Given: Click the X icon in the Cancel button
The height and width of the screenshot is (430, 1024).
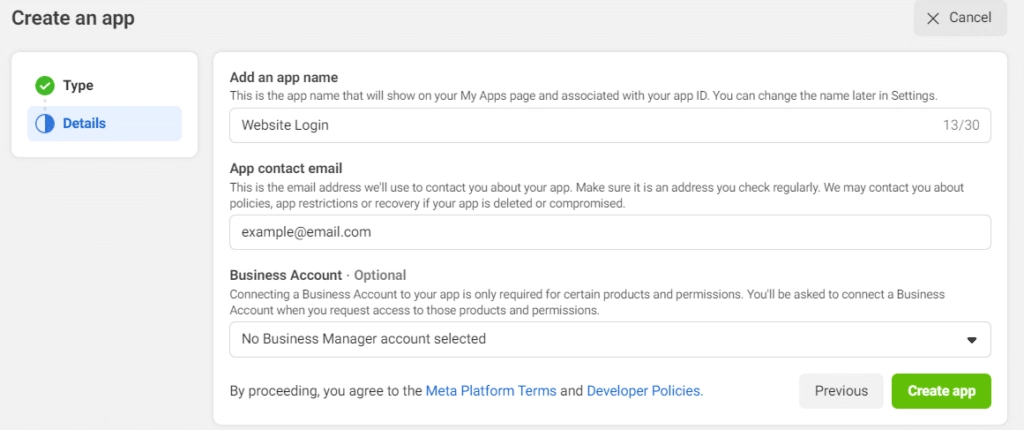Looking at the screenshot, I should point(933,18).
